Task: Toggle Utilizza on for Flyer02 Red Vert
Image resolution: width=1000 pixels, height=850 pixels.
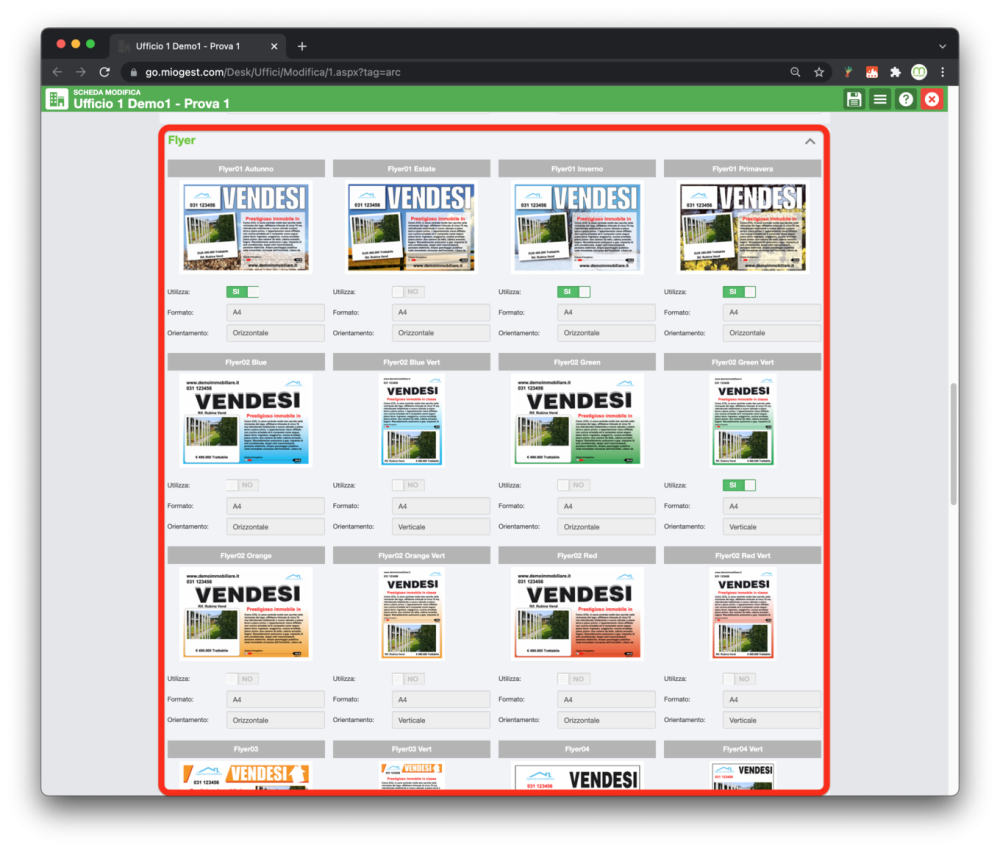Action: point(739,678)
